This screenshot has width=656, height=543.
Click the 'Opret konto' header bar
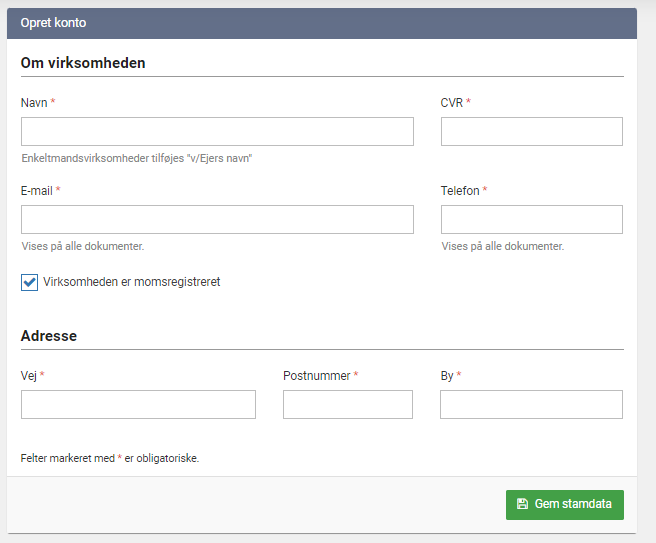click(321, 23)
